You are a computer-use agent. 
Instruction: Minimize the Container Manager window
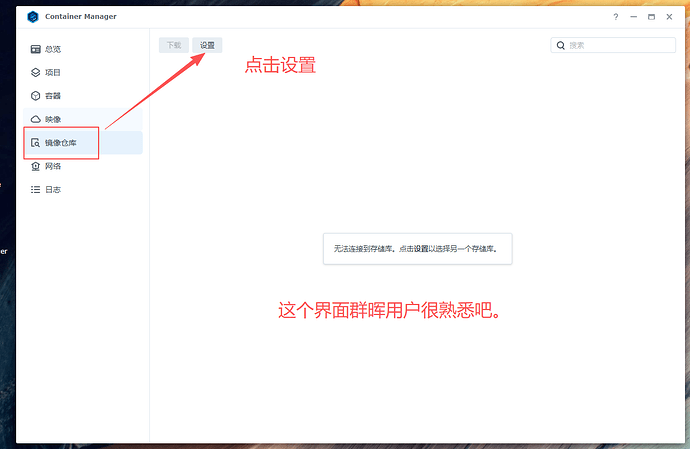(x=633, y=17)
